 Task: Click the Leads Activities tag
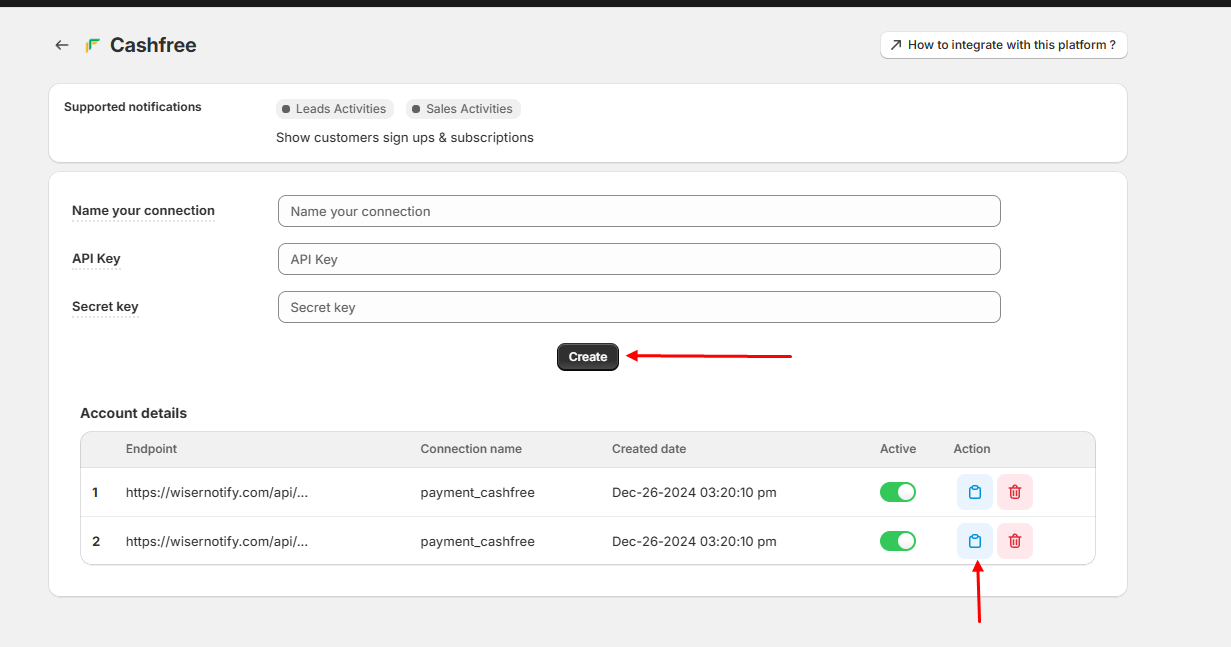pyautogui.click(x=335, y=109)
